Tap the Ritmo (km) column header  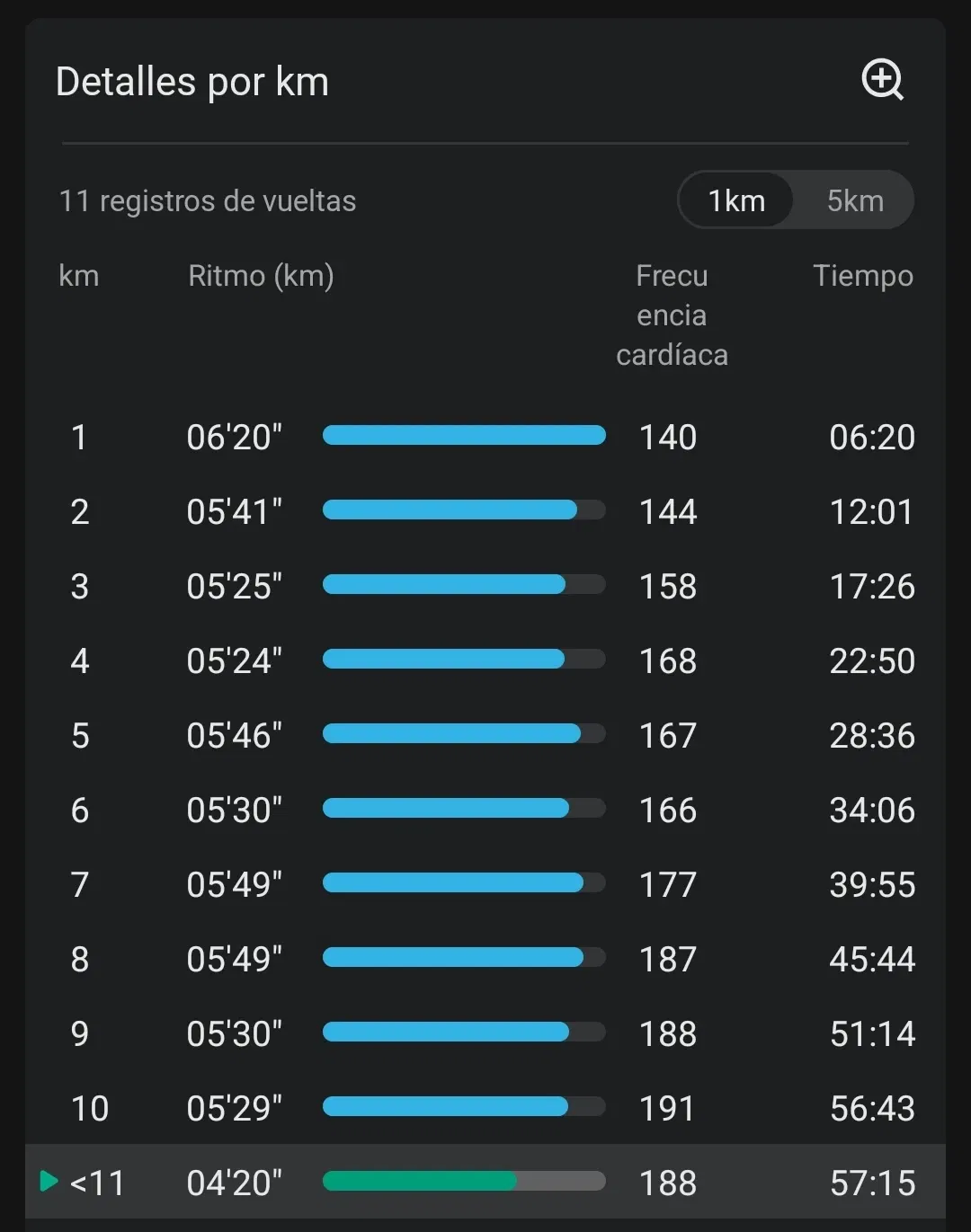point(261,276)
